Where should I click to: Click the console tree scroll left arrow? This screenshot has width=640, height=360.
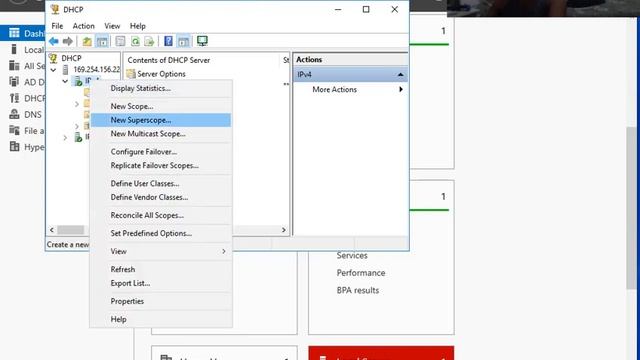52,230
